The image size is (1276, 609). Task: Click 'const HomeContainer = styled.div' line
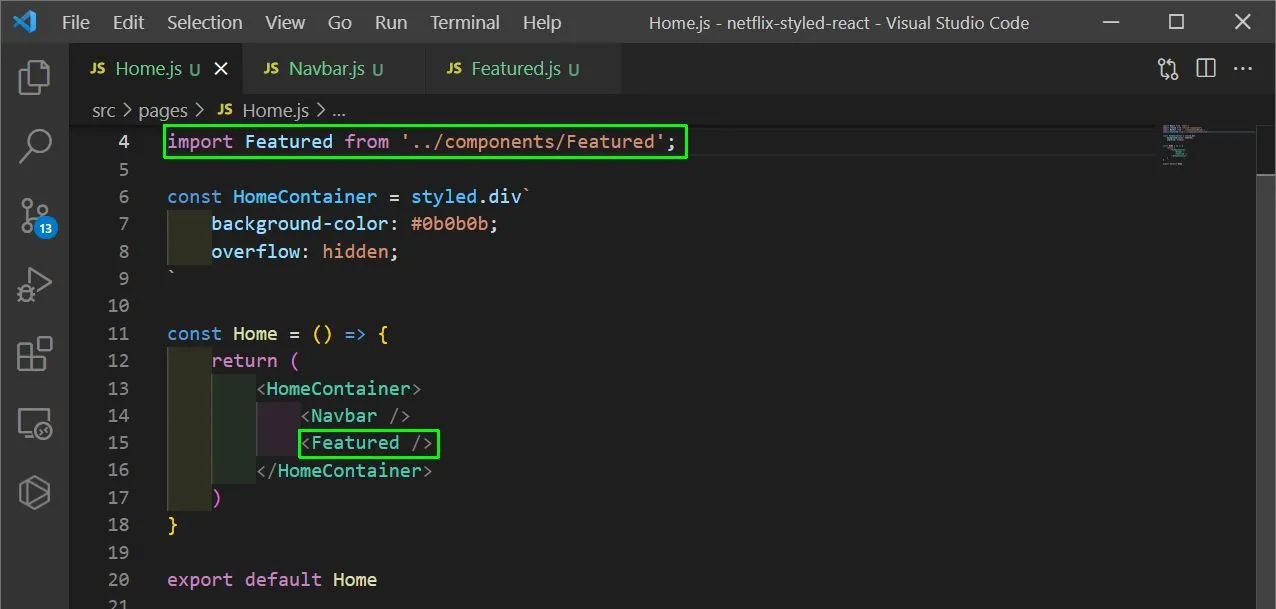pyautogui.click(x=346, y=197)
